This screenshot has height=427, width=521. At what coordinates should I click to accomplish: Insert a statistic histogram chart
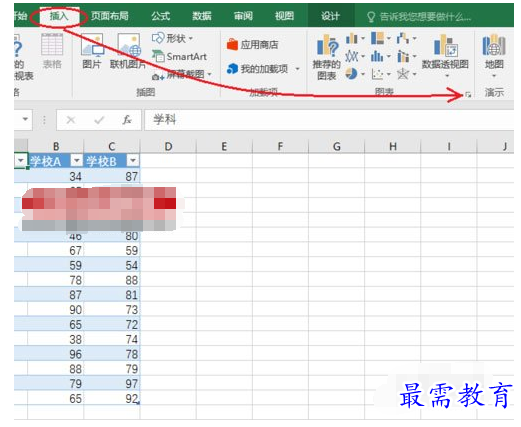[x=381, y=56]
